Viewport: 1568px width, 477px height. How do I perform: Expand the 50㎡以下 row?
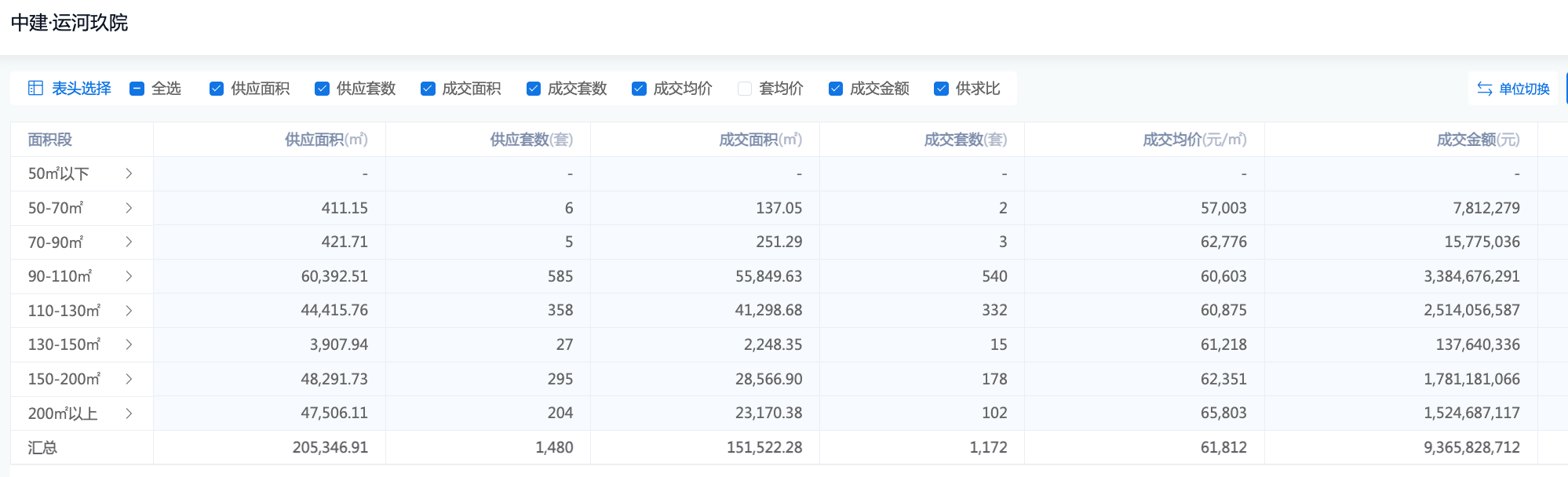tap(129, 173)
